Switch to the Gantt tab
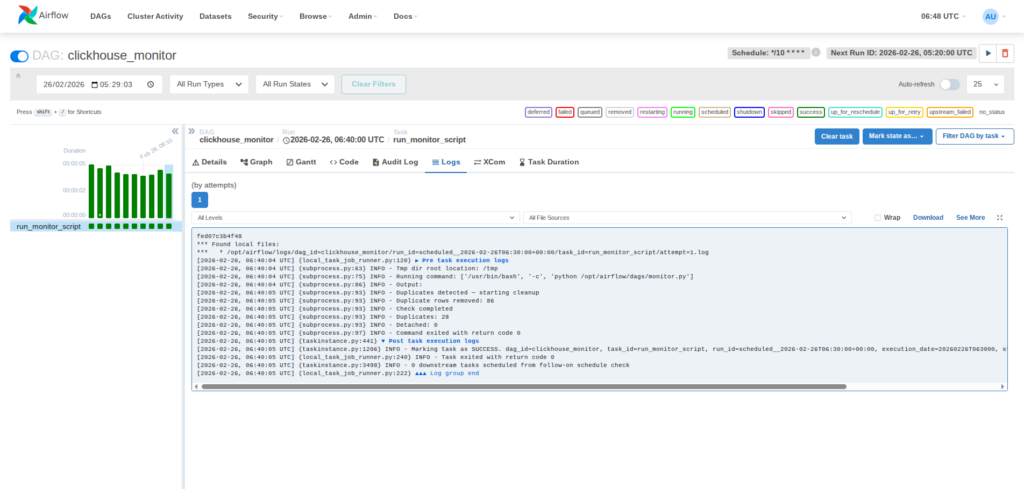The width and height of the screenshot is (1024, 489). point(302,162)
